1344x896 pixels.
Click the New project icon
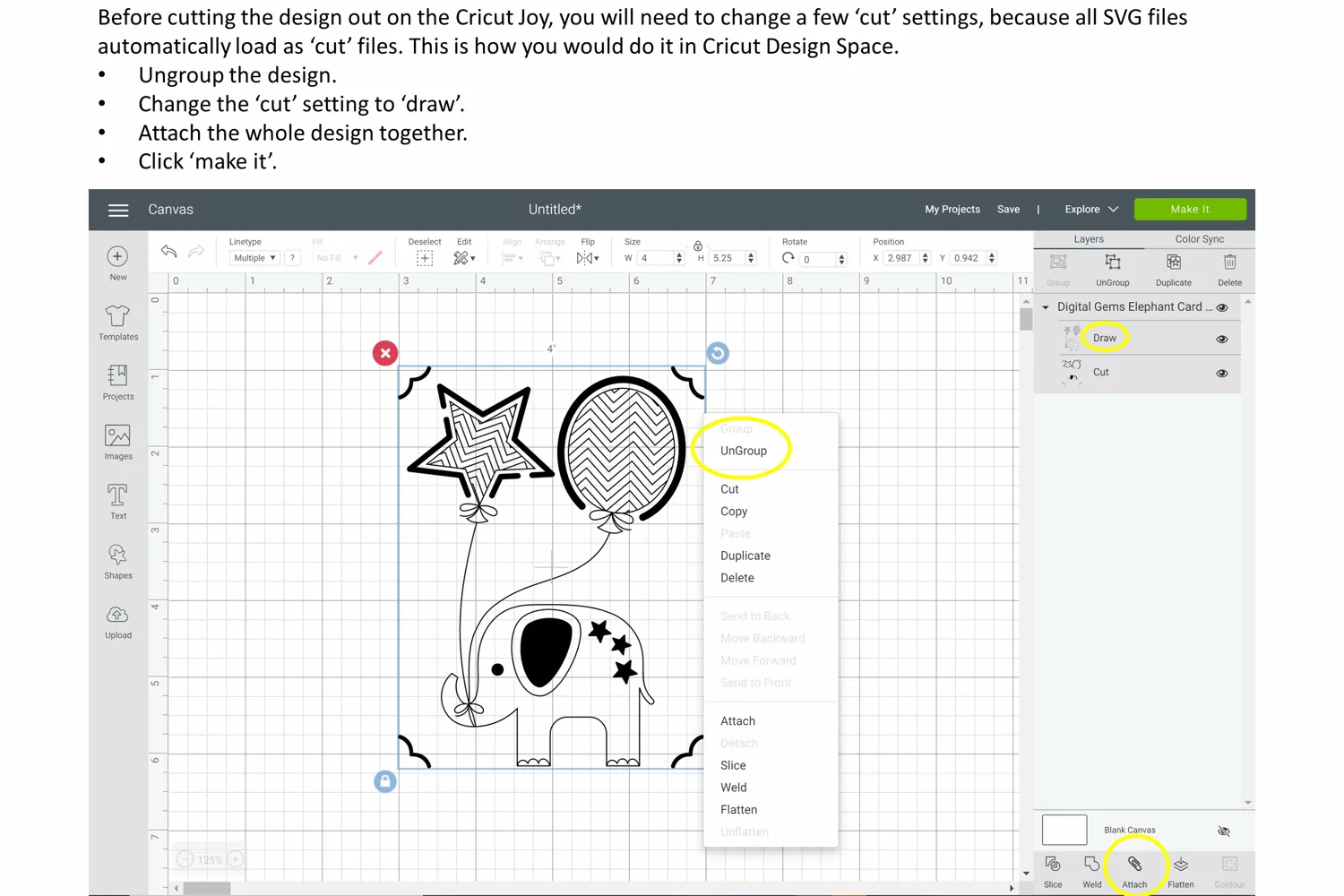(x=117, y=257)
